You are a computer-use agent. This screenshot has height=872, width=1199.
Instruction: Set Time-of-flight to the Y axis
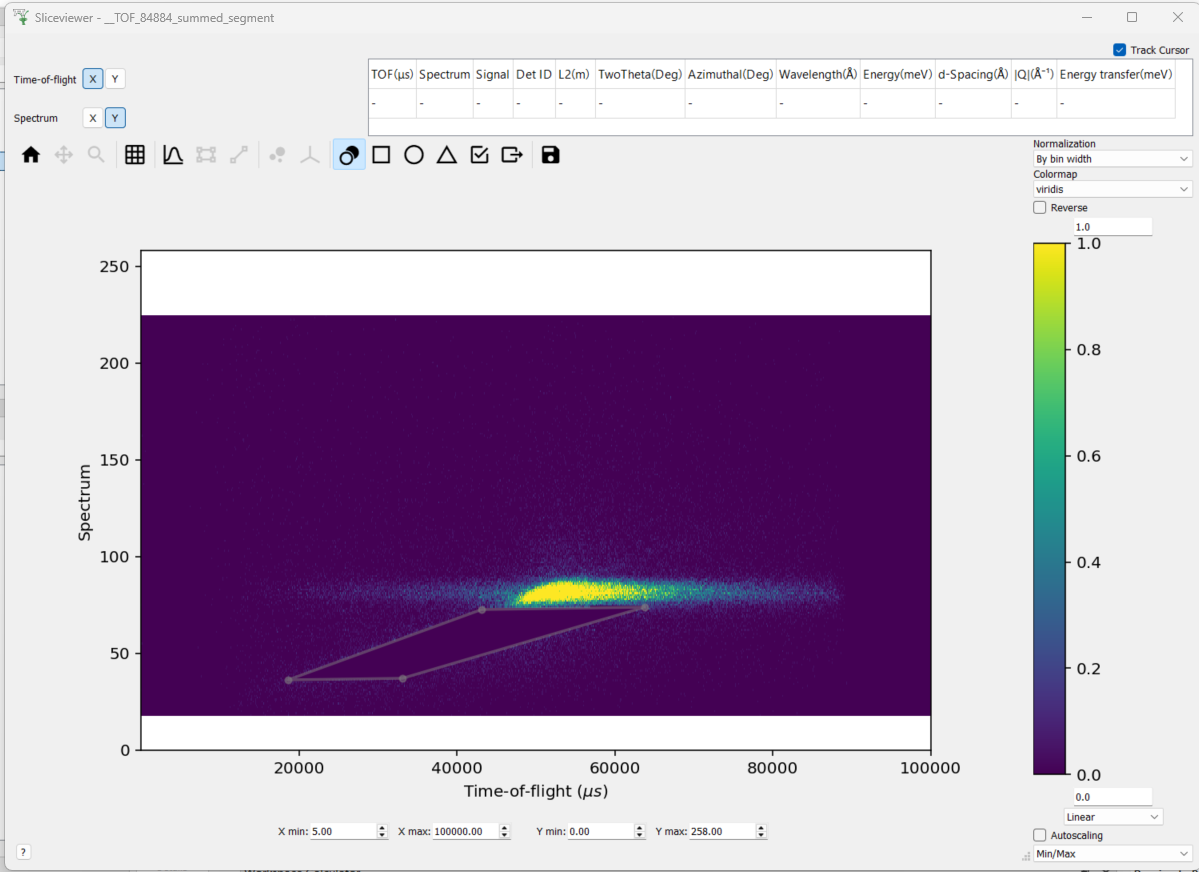(x=116, y=79)
